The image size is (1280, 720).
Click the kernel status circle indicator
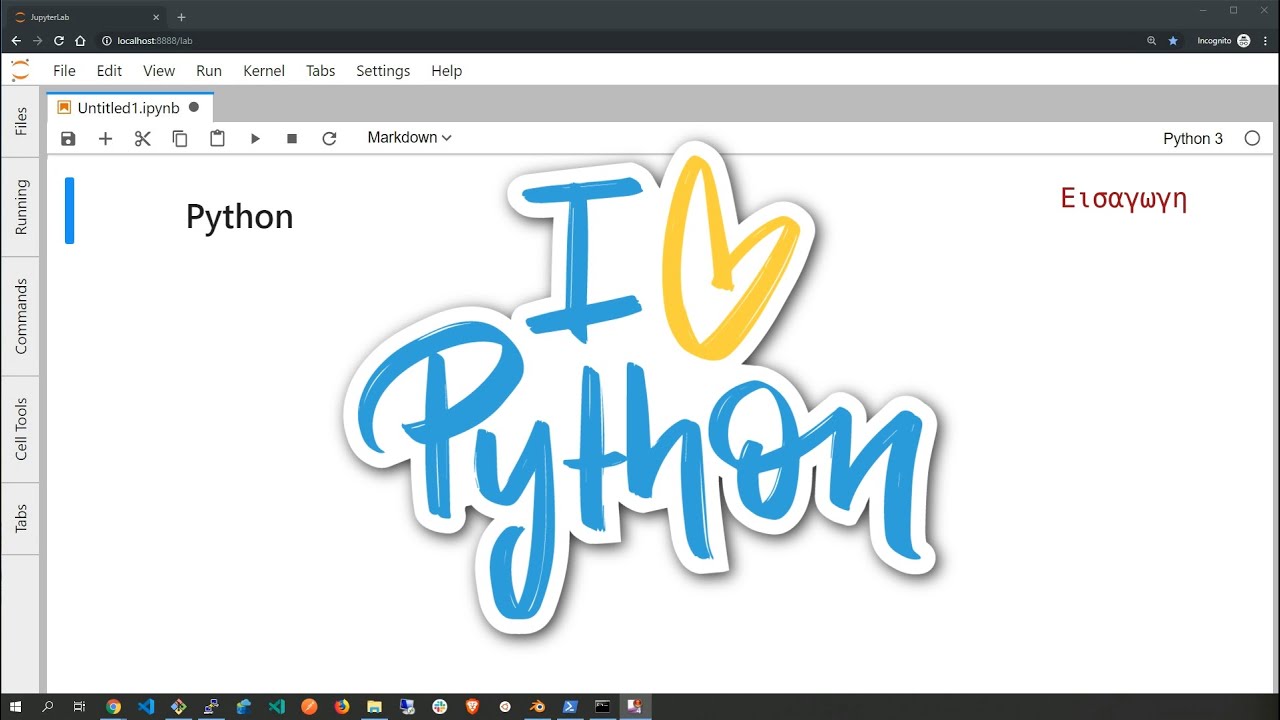coord(1252,139)
